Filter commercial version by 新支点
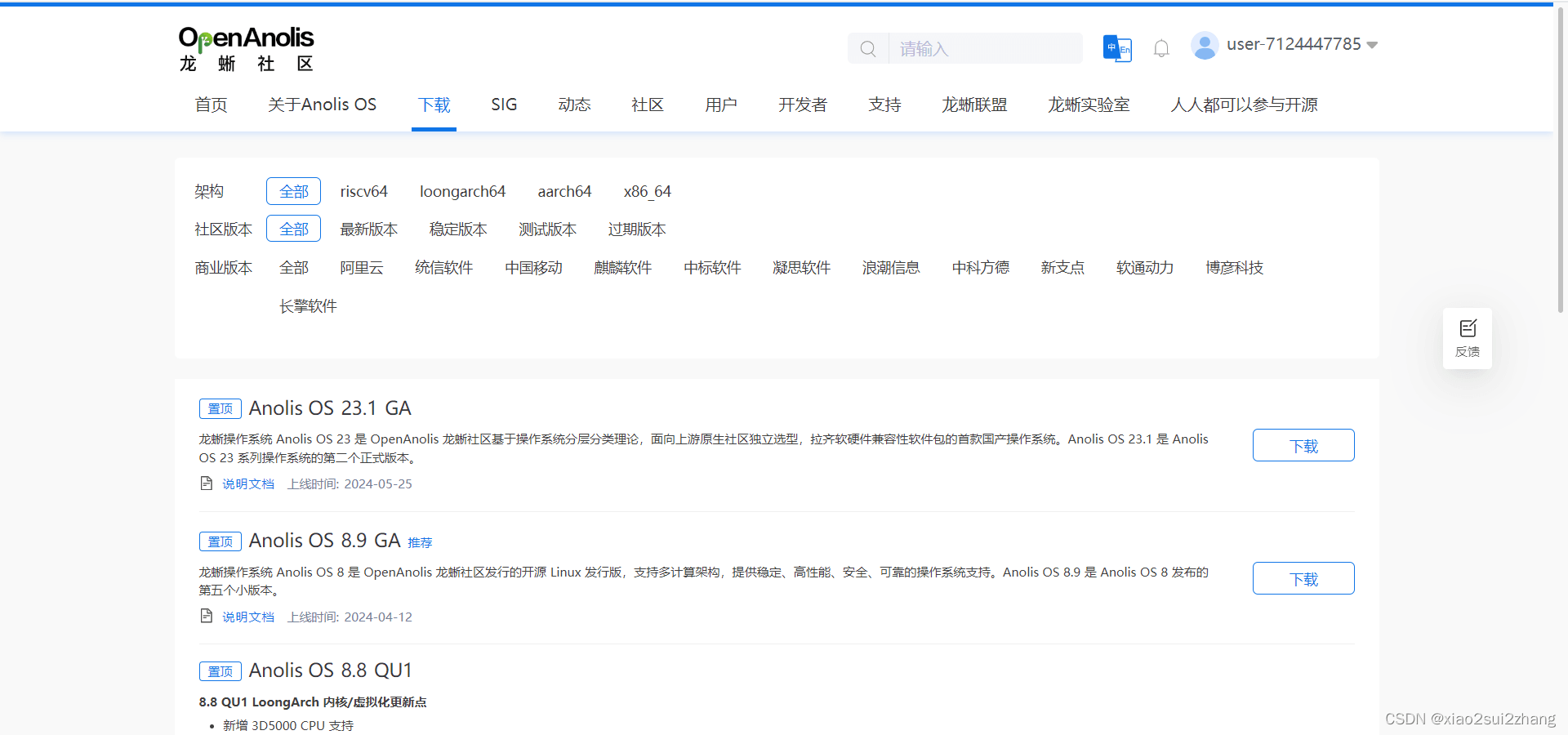Screen dimensions: 1568x735 1062,268
